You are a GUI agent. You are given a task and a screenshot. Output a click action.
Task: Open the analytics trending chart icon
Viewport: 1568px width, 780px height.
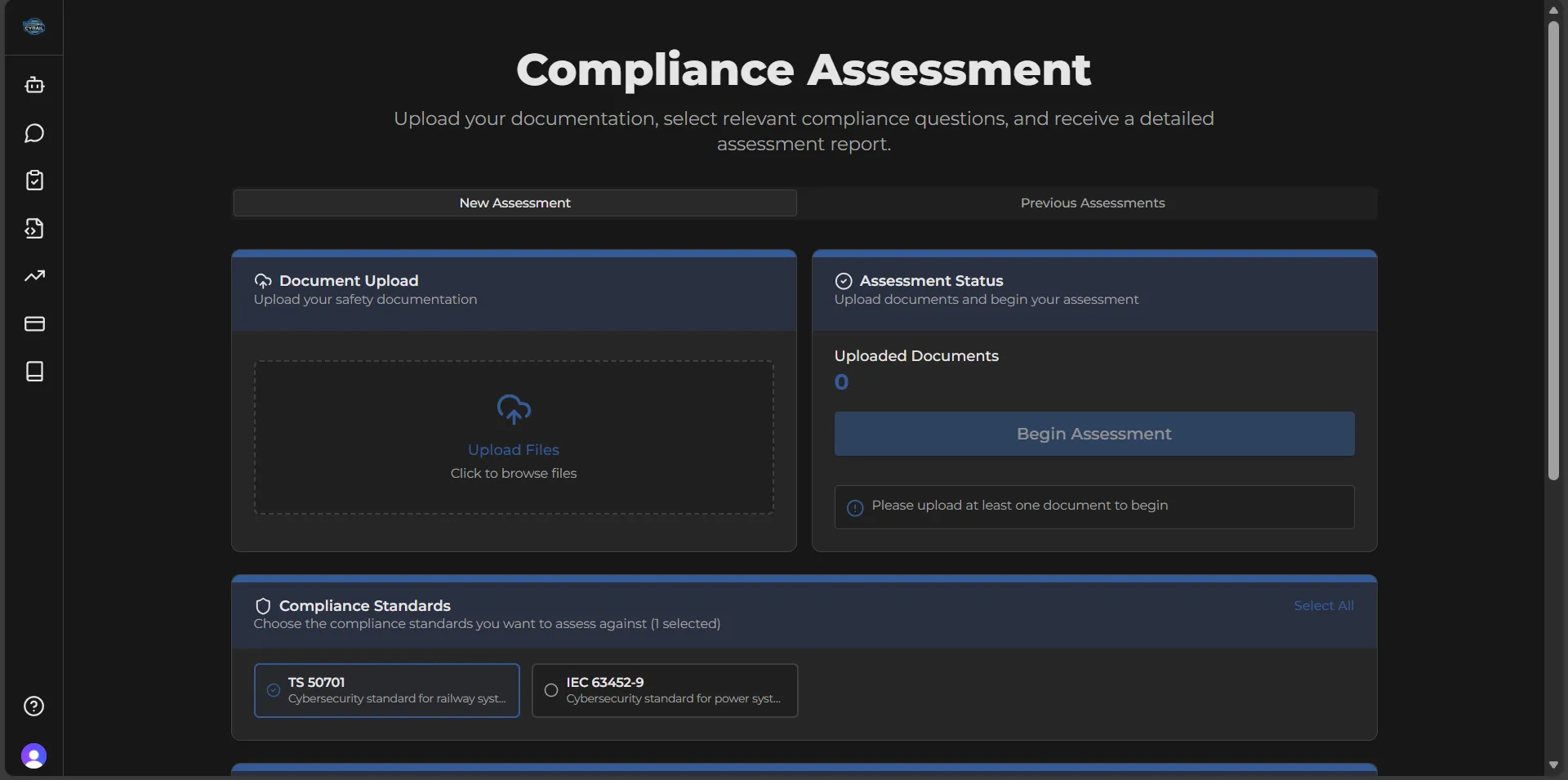coord(33,276)
